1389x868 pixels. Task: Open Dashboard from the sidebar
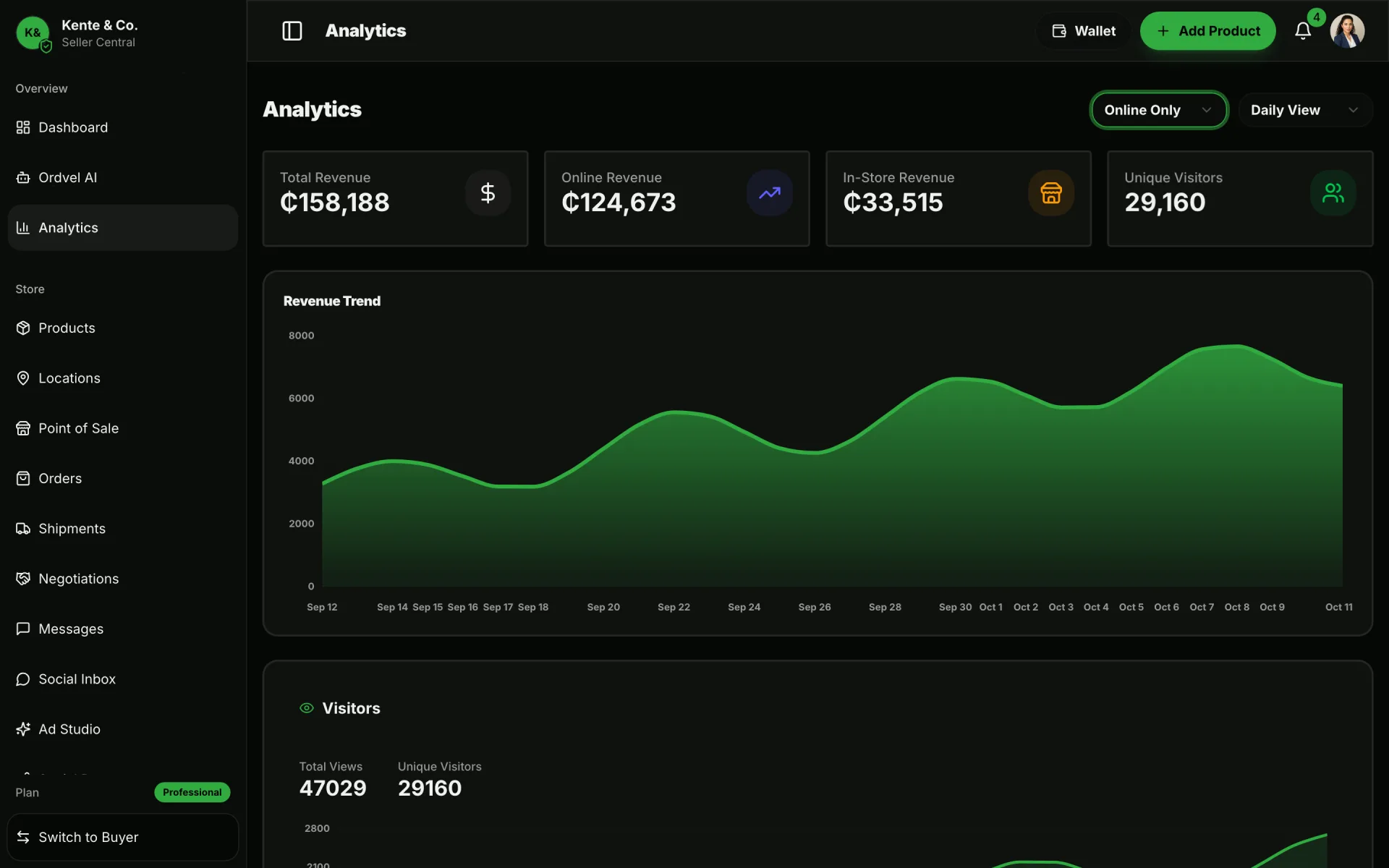[x=123, y=127]
